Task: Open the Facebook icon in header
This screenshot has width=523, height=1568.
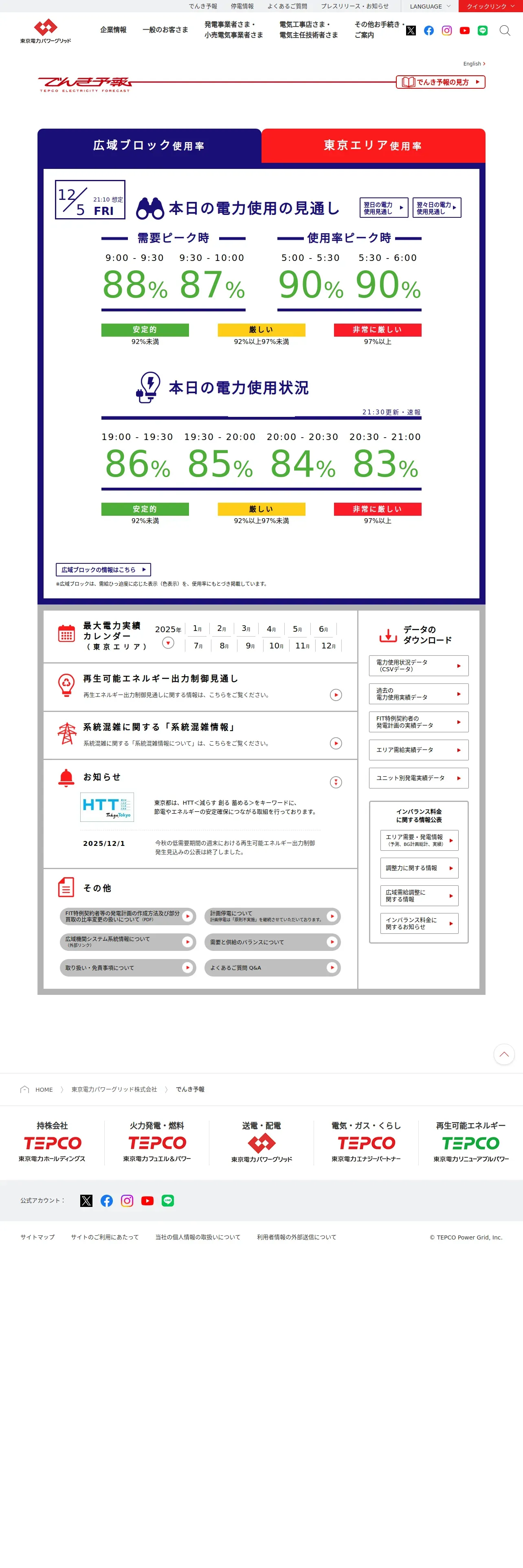Action: [x=429, y=31]
